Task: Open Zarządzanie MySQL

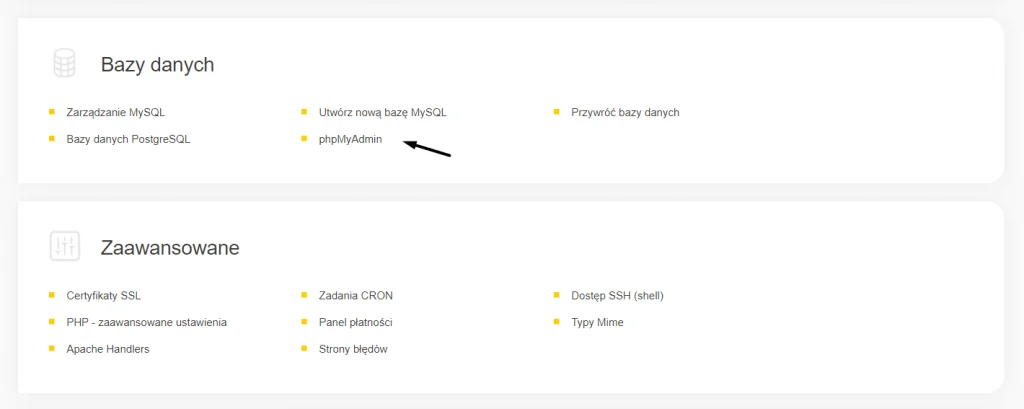Action: [116, 112]
